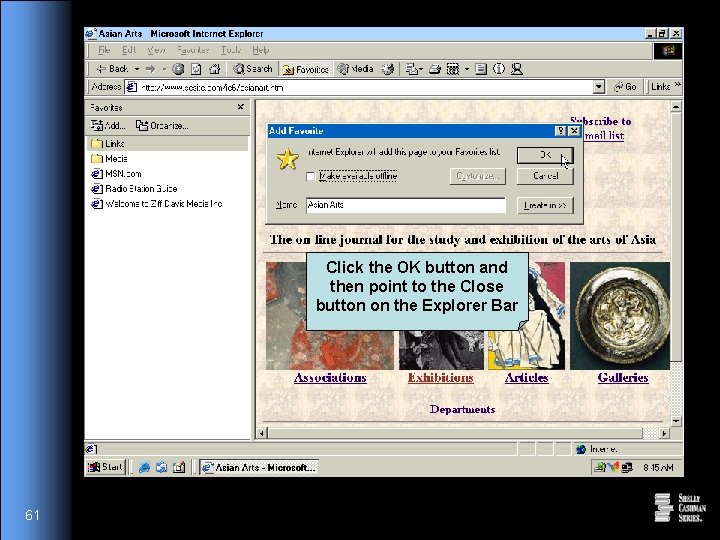Click Show Desktop Quick Launch icon
Screen dimensions: 720x540
pyautogui.click(x=179, y=467)
